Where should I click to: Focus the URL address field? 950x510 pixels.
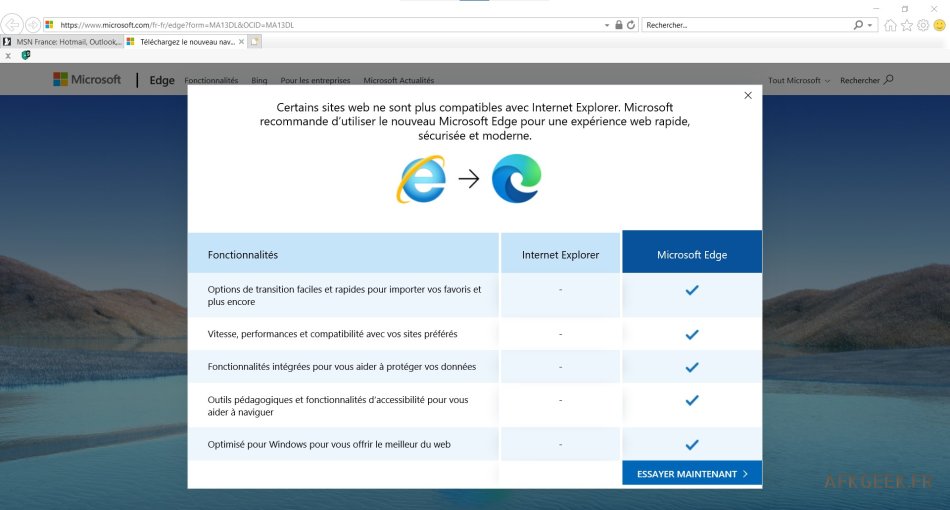pos(327,25)
